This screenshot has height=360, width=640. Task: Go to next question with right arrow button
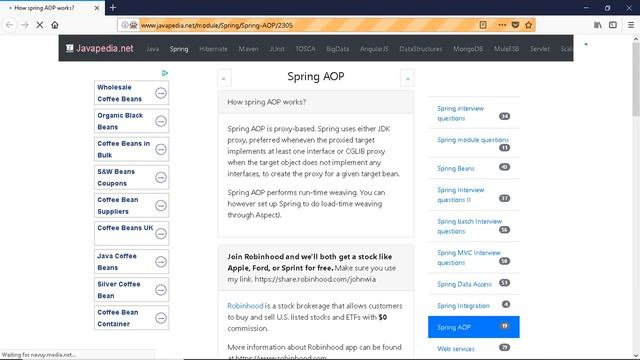[x=407, y=78]
